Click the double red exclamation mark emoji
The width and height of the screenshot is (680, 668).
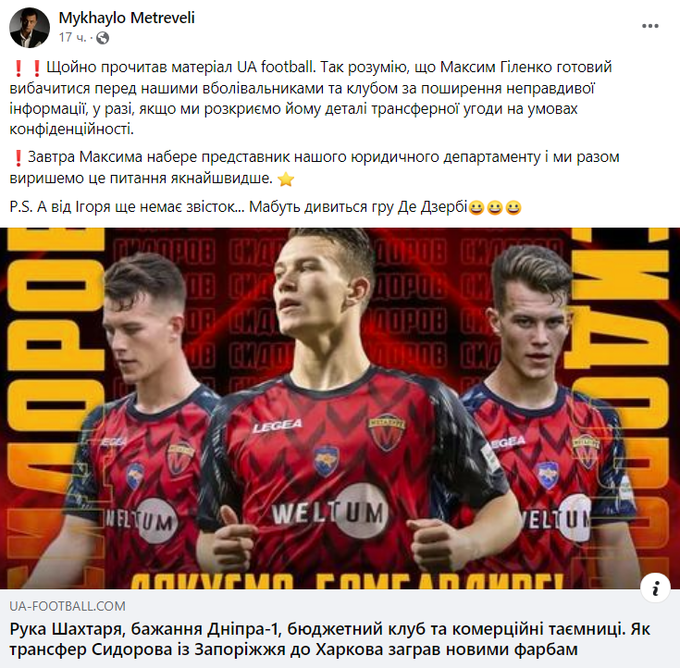tap(27, 68)
